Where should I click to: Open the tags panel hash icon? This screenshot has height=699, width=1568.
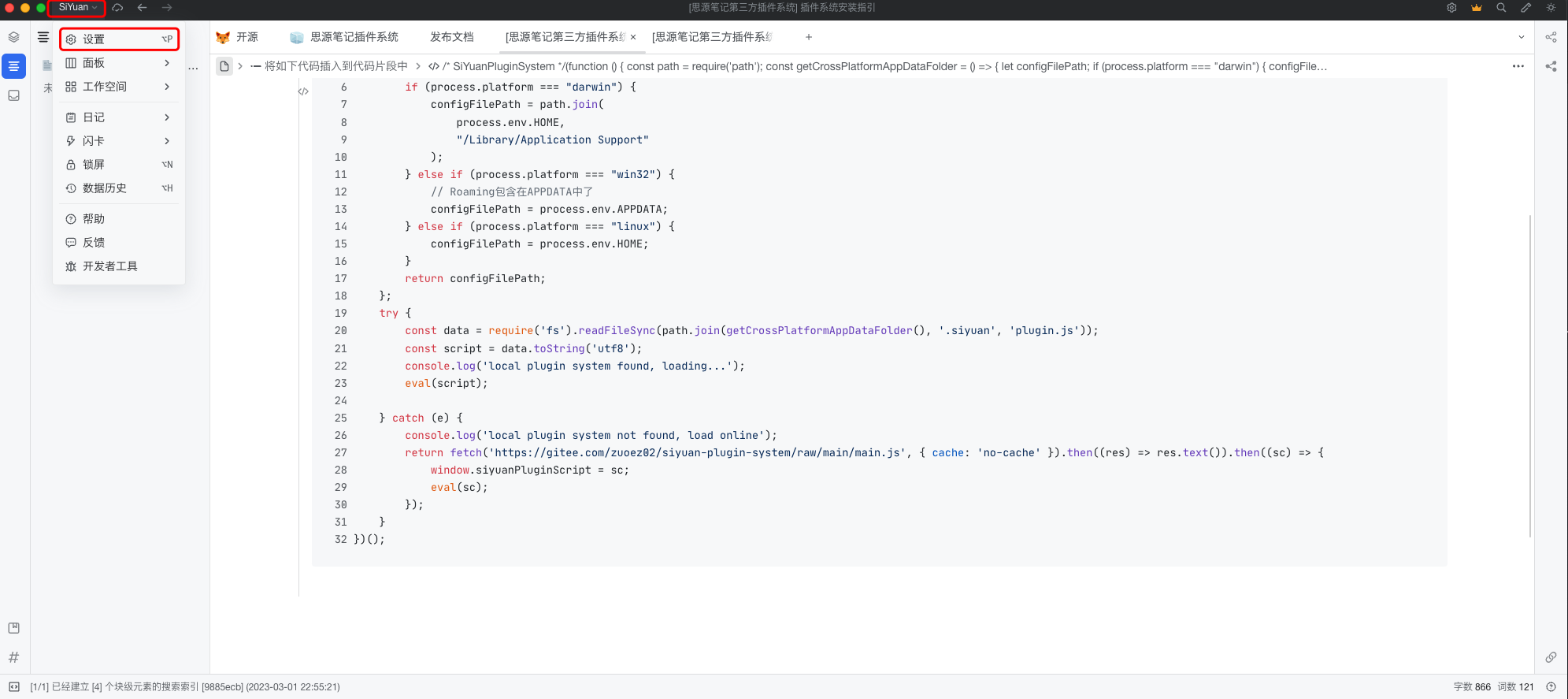(x=13, y=657)
